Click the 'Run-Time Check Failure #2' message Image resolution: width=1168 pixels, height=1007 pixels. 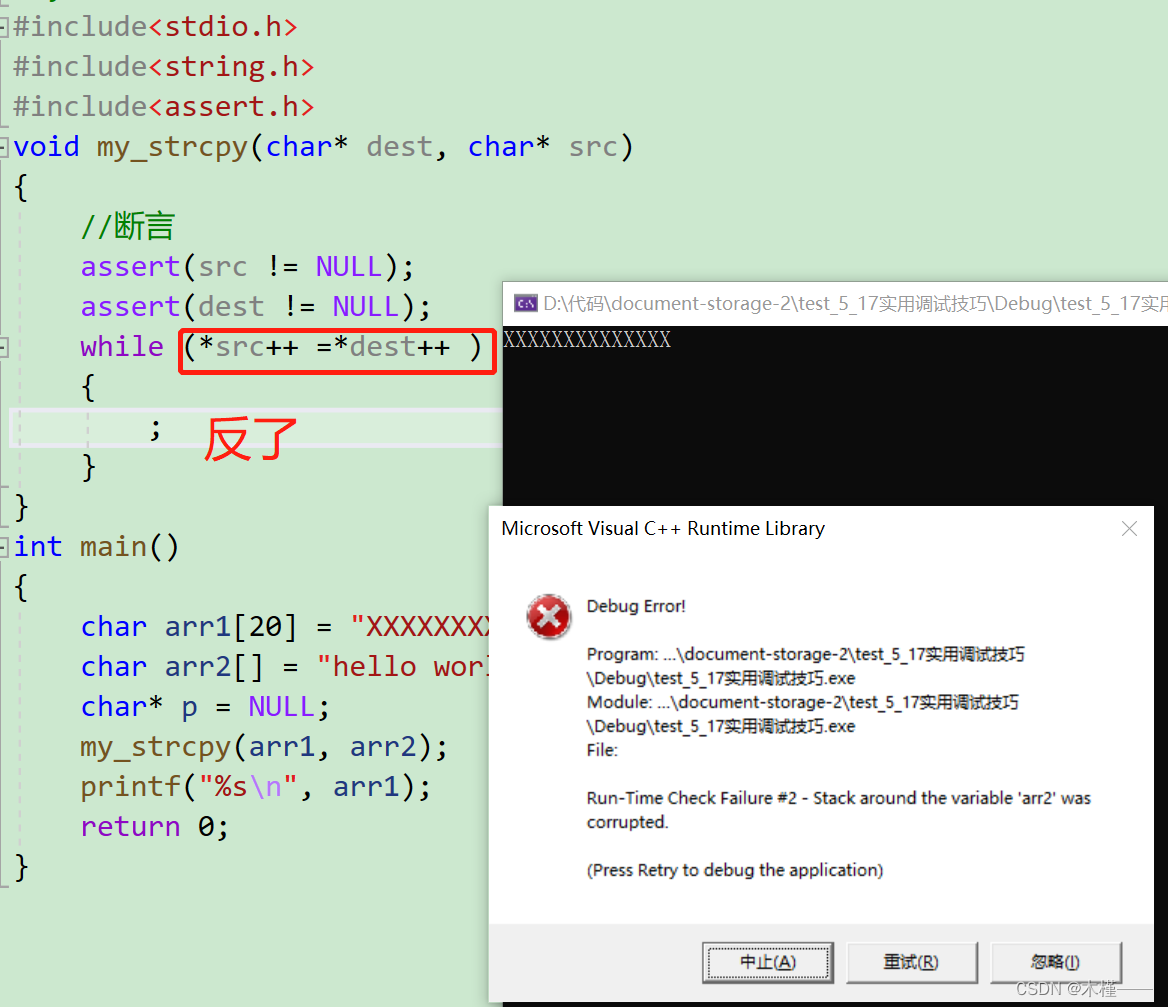(839, 810)
